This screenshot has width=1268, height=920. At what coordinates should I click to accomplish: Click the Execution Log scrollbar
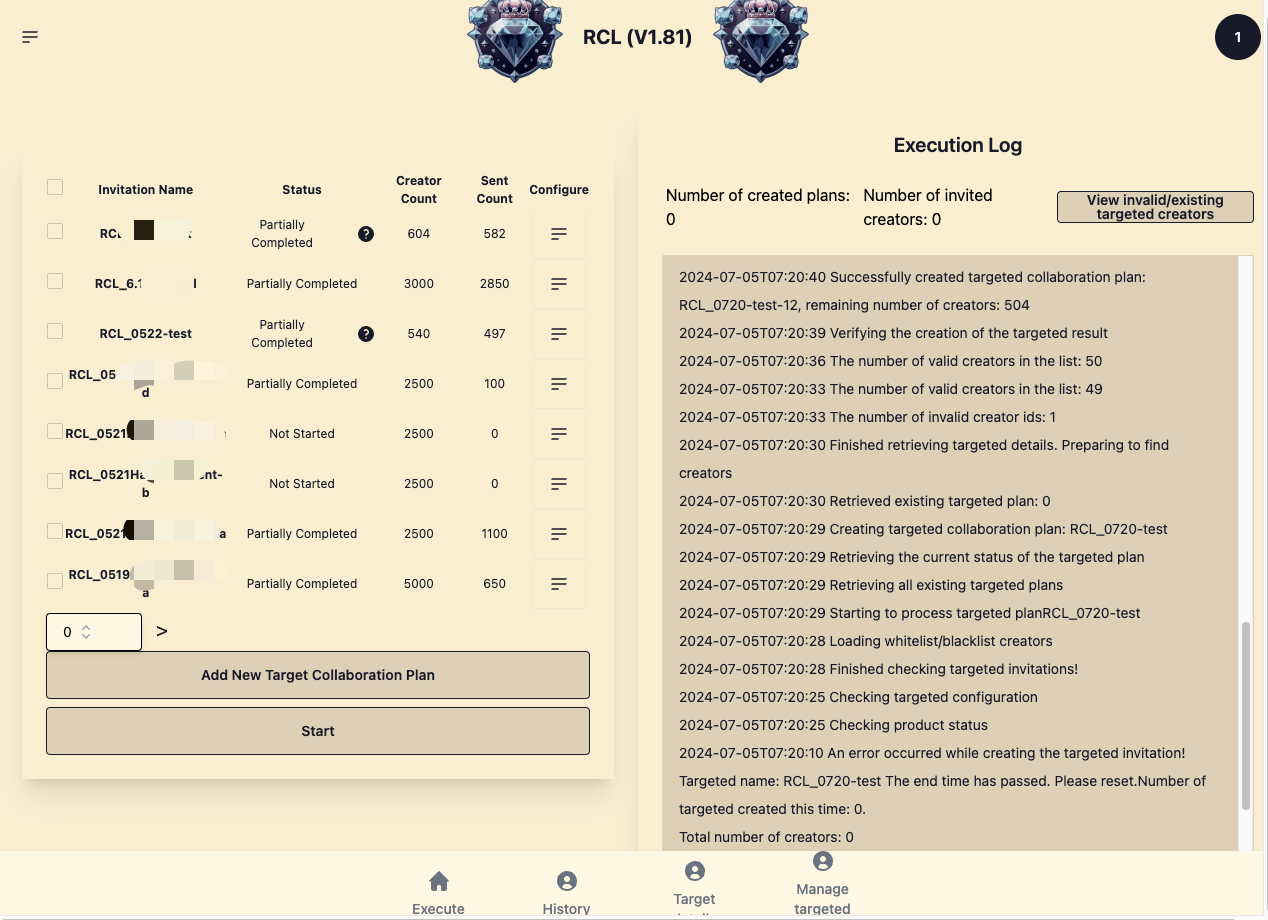tap(1245, 715)
